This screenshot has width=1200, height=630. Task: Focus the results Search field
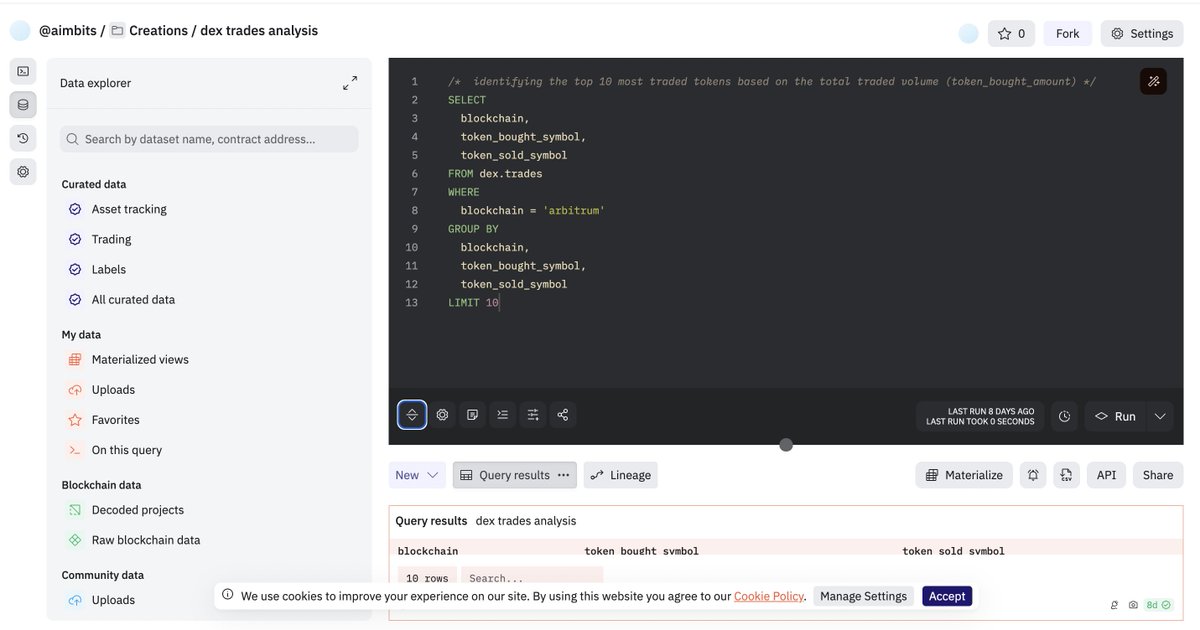pos(531,578)
